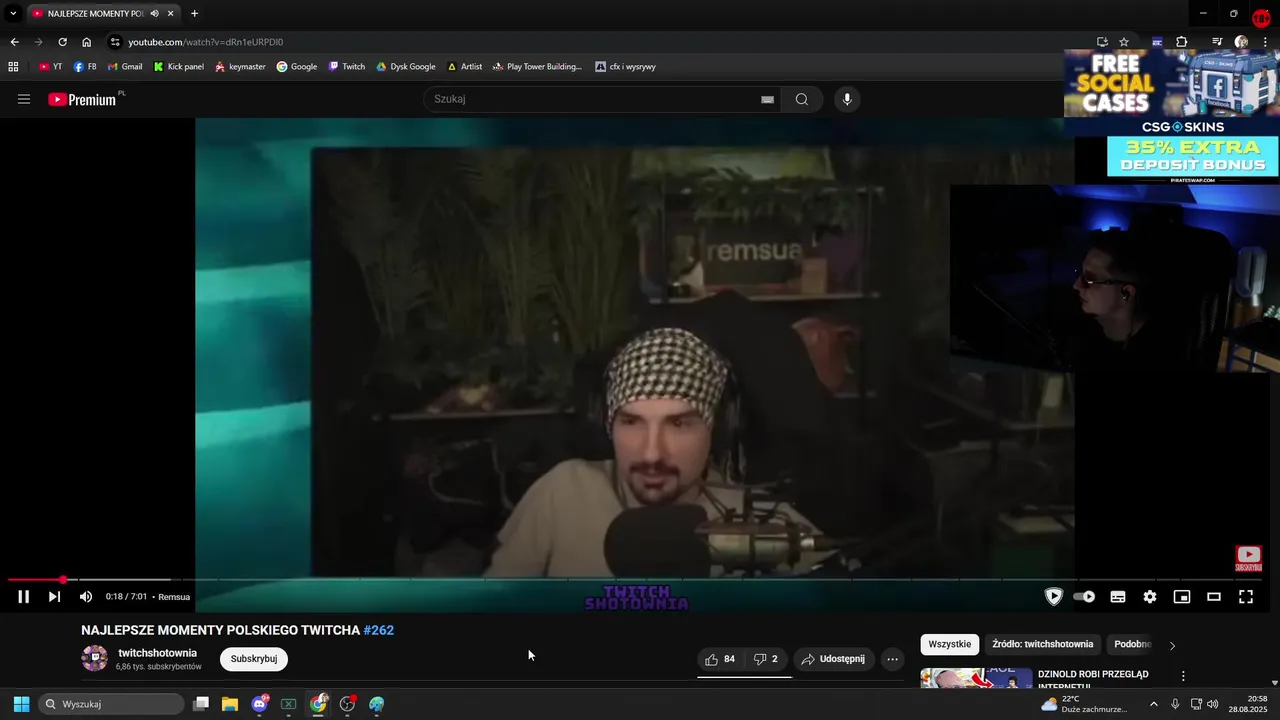1280x720 pixels.
Task: Click the taskbar Wyszukaj search box
Action: pyautogui.click(x=112, y=704)
